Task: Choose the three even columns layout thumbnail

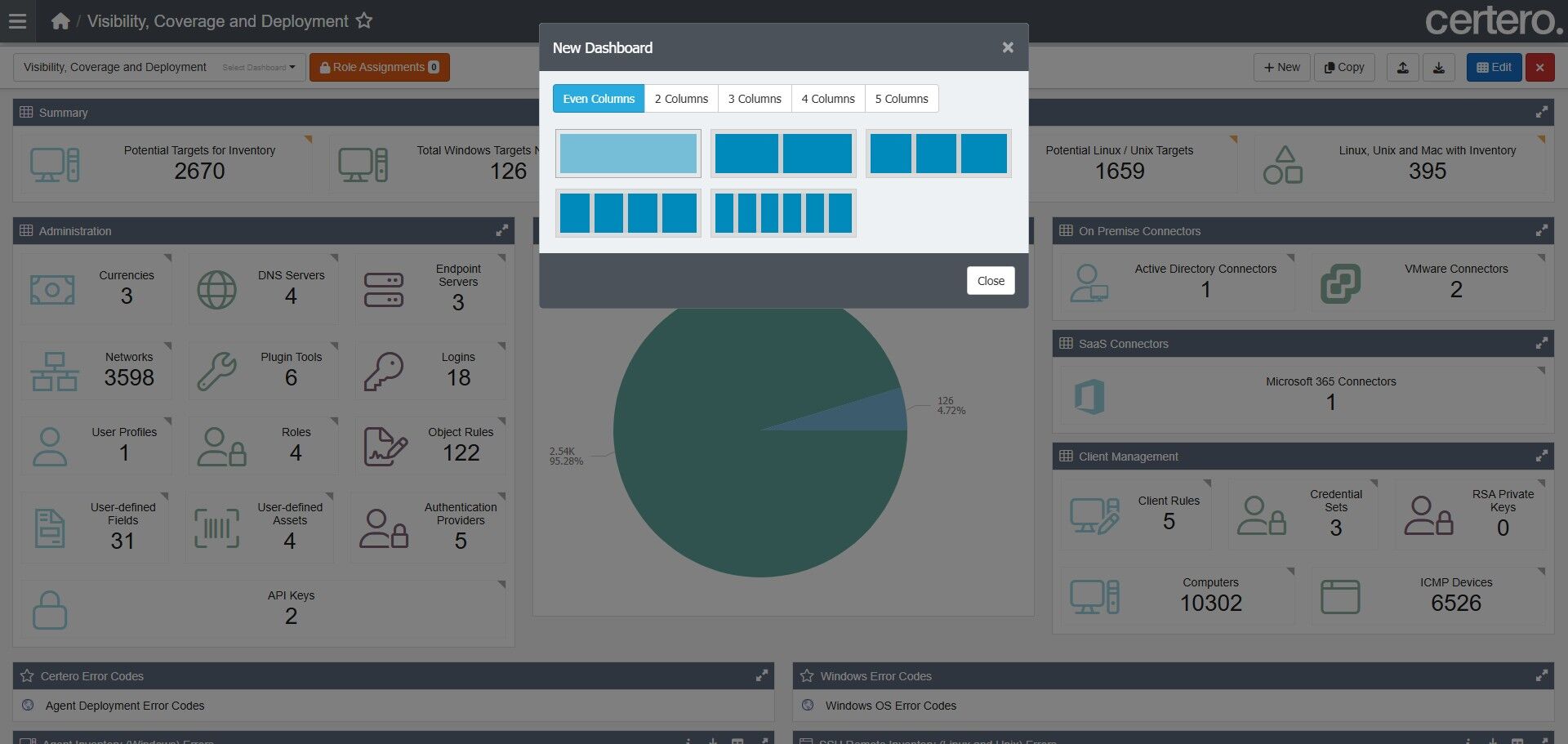Action: coord(938,154)
